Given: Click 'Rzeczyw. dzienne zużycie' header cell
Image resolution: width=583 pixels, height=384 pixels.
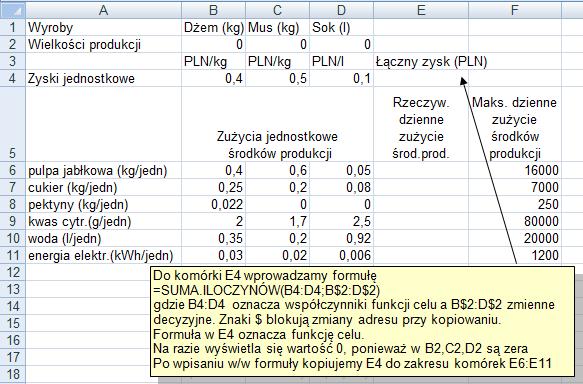Looking at the screenshot, I should tap(421, 124).
